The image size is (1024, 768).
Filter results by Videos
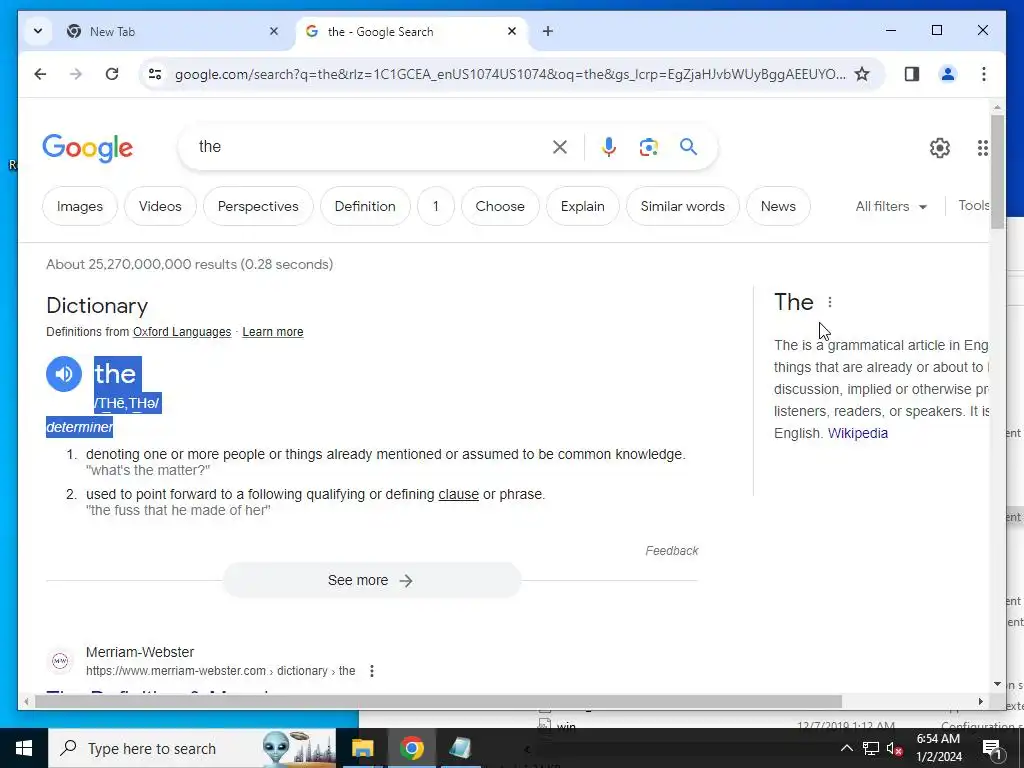tap(160, 206)
